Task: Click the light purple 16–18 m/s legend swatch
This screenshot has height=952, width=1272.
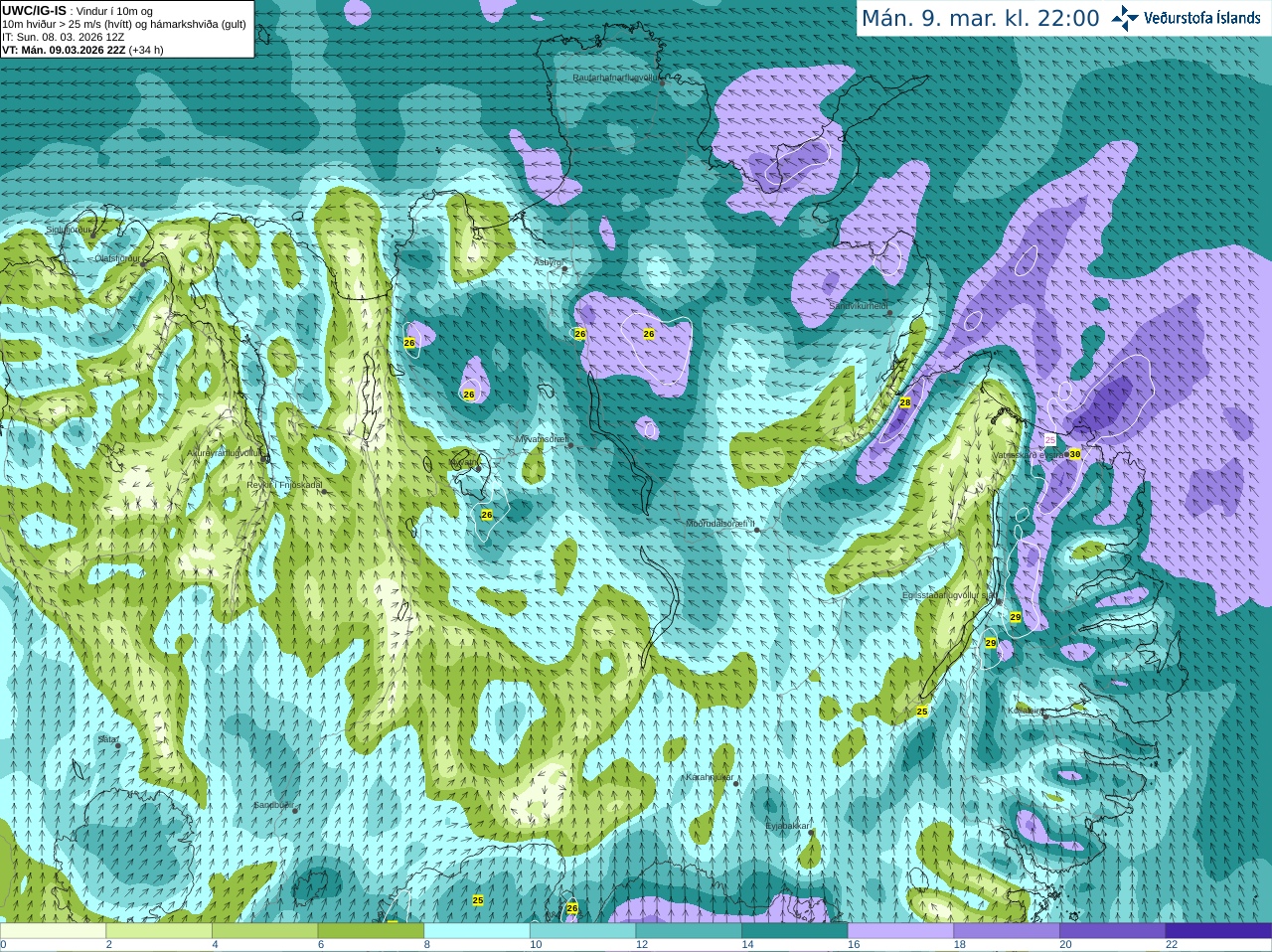Action: click(900, 931)
